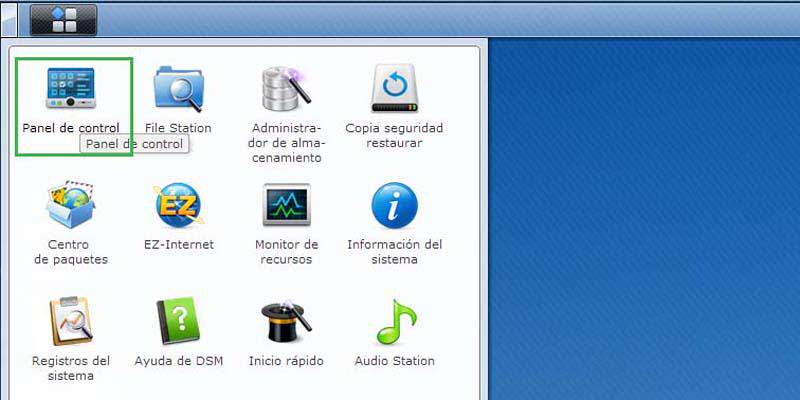Viewport: 800px width, 400px height.
Task: Open Información del sistema
Action: click(394, 205)
